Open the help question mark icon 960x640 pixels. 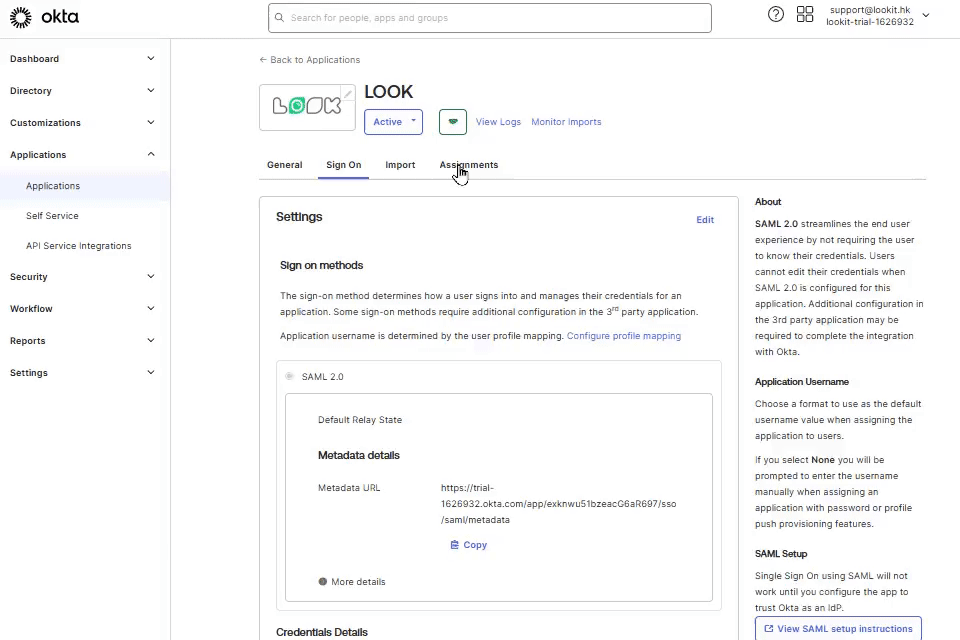(776, 14)
